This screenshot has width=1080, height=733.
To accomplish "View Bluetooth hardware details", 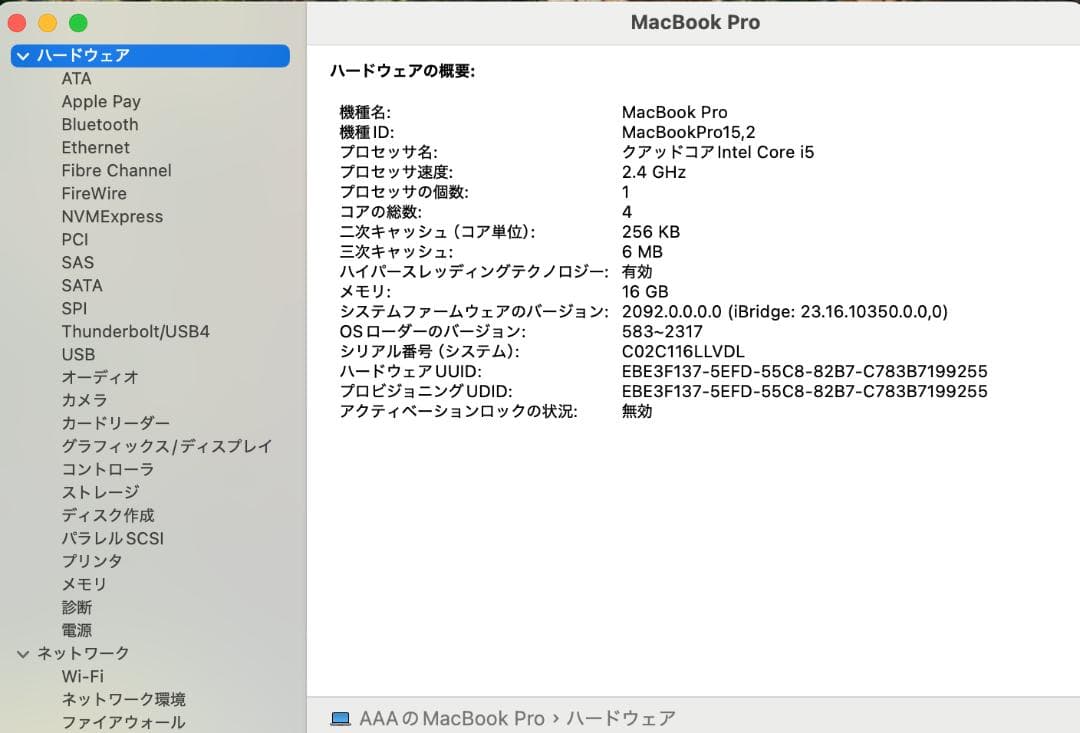I will point(99,124).
